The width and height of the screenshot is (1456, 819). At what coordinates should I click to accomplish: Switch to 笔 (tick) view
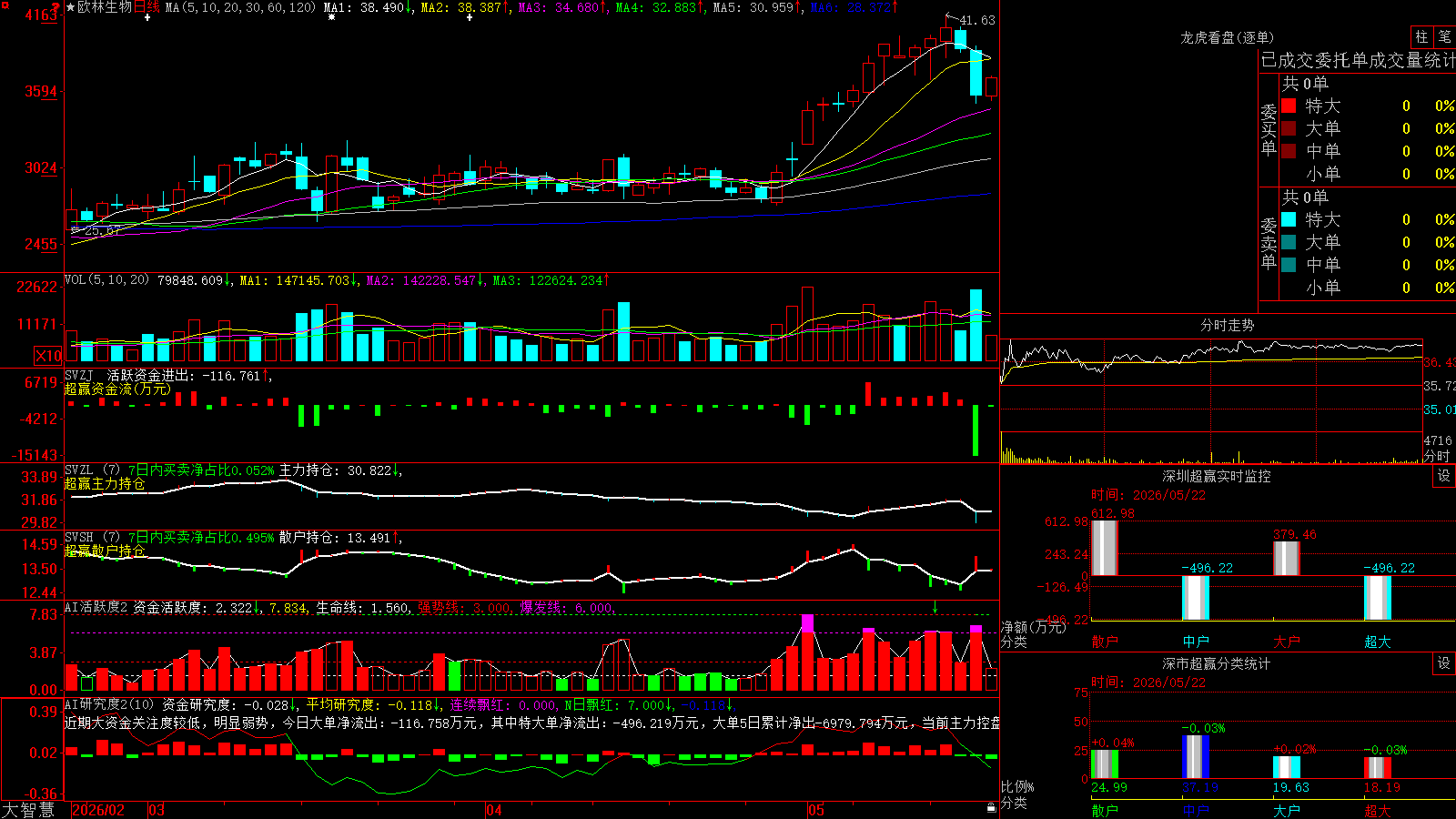pyautogui.click(x=1444, y=36)
